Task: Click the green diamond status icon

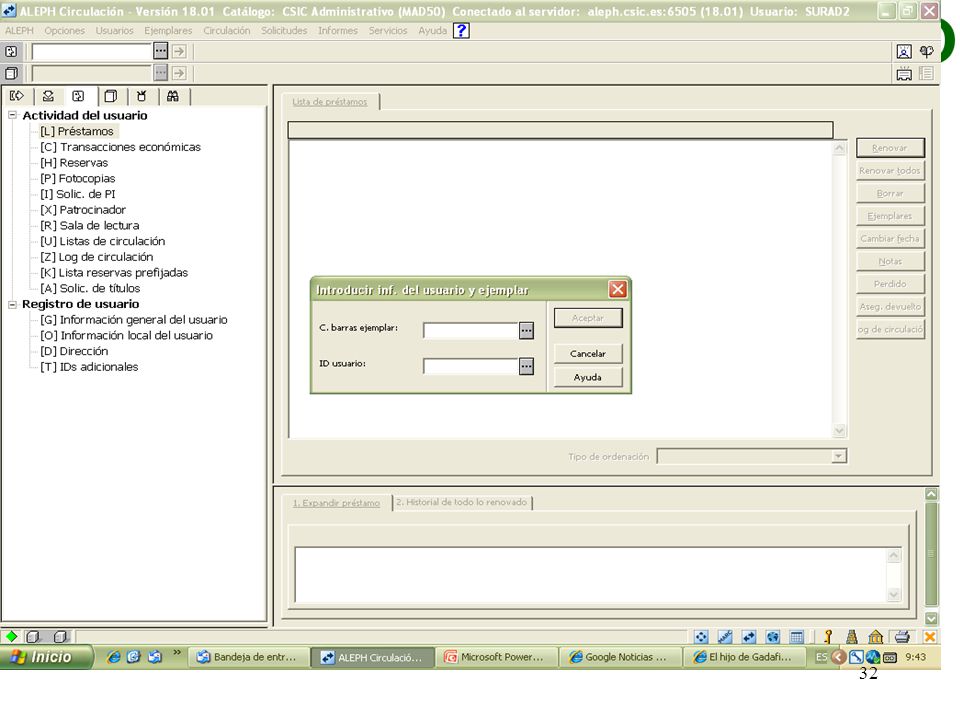Action: pos(11,637)
